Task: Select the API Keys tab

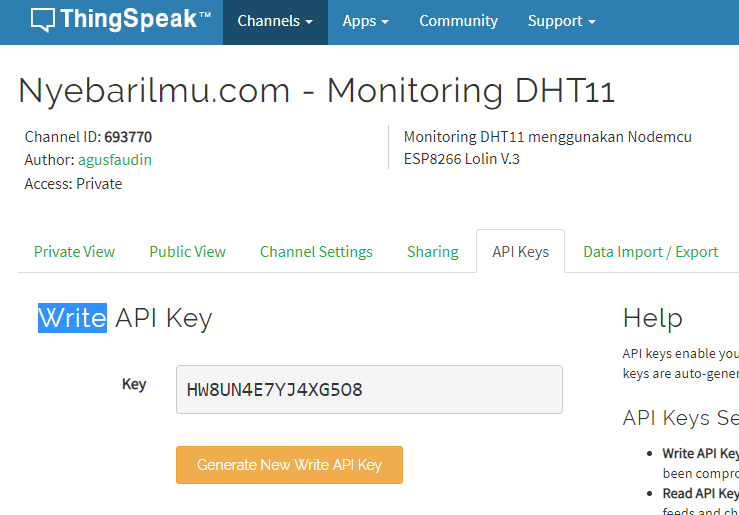Action: [x=520, y=252]
